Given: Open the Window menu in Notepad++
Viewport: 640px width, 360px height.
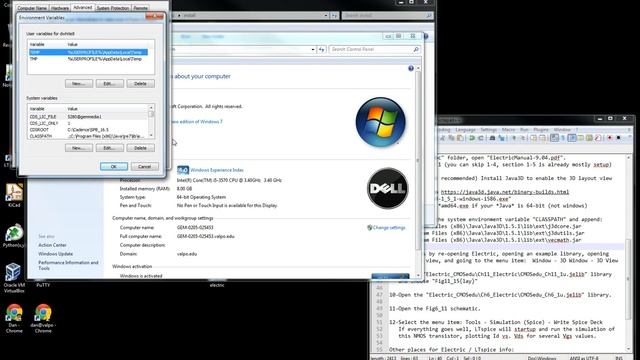Looking at the screenshot, I should click(x=562, y=130).
